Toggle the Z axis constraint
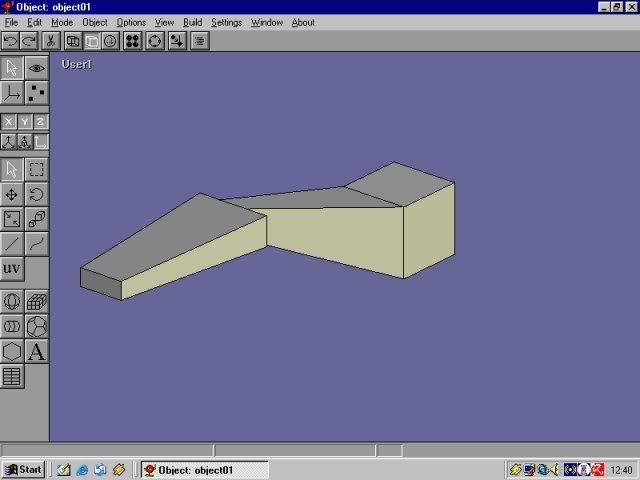This screenshot has width=640, height=480. [x=40, y=122]
